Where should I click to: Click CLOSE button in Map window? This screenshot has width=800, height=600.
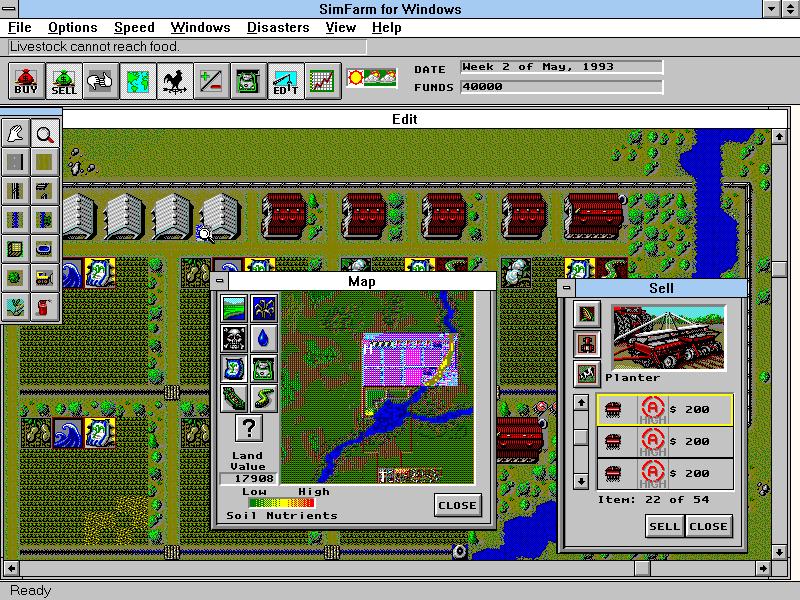click(x=458, y=505)
